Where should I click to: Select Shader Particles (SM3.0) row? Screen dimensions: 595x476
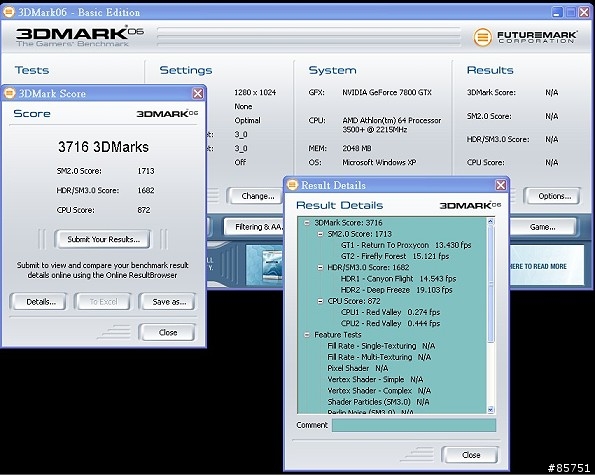[378, 402]
